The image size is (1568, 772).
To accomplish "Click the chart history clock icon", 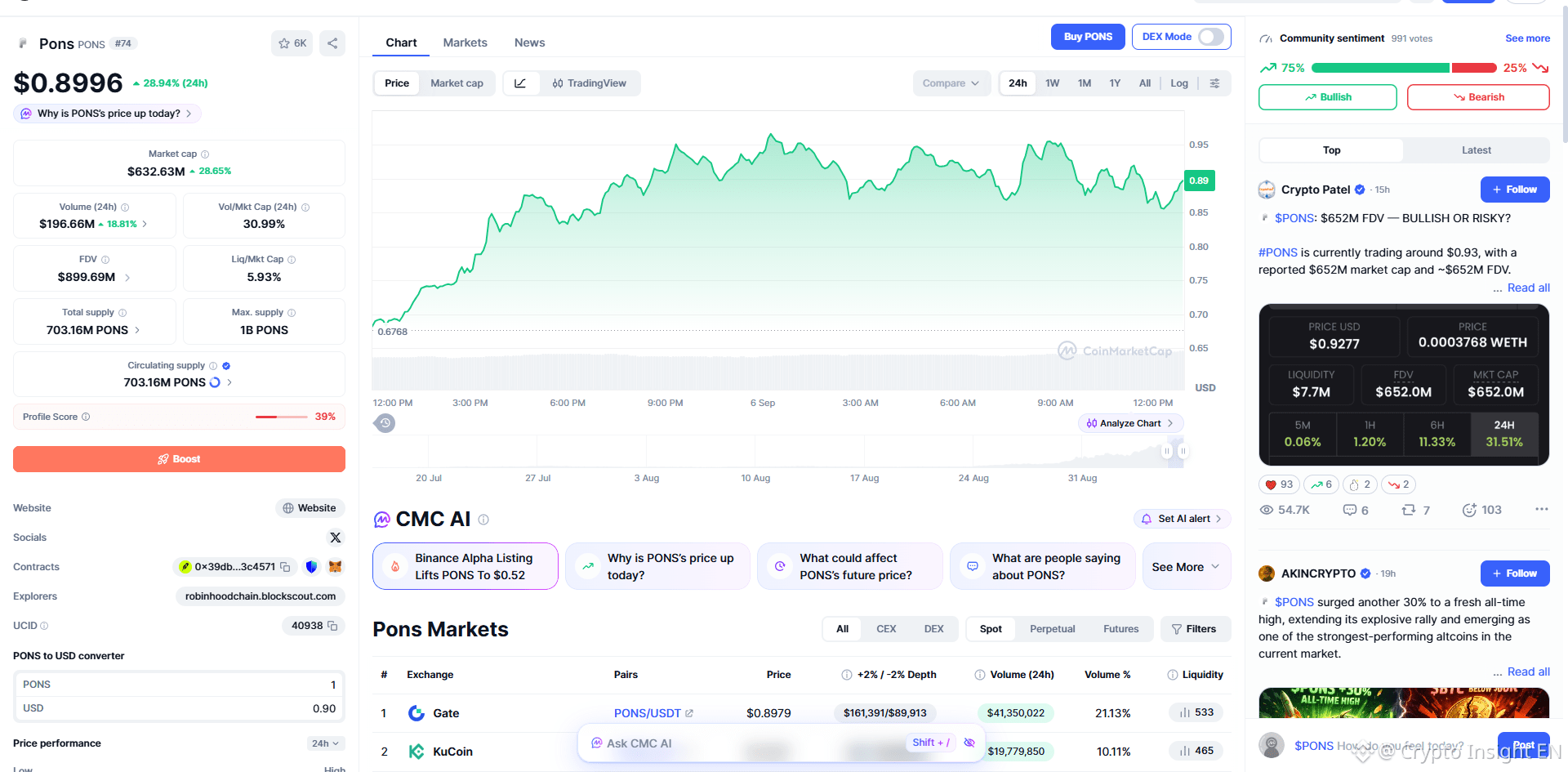I will 385,423.
